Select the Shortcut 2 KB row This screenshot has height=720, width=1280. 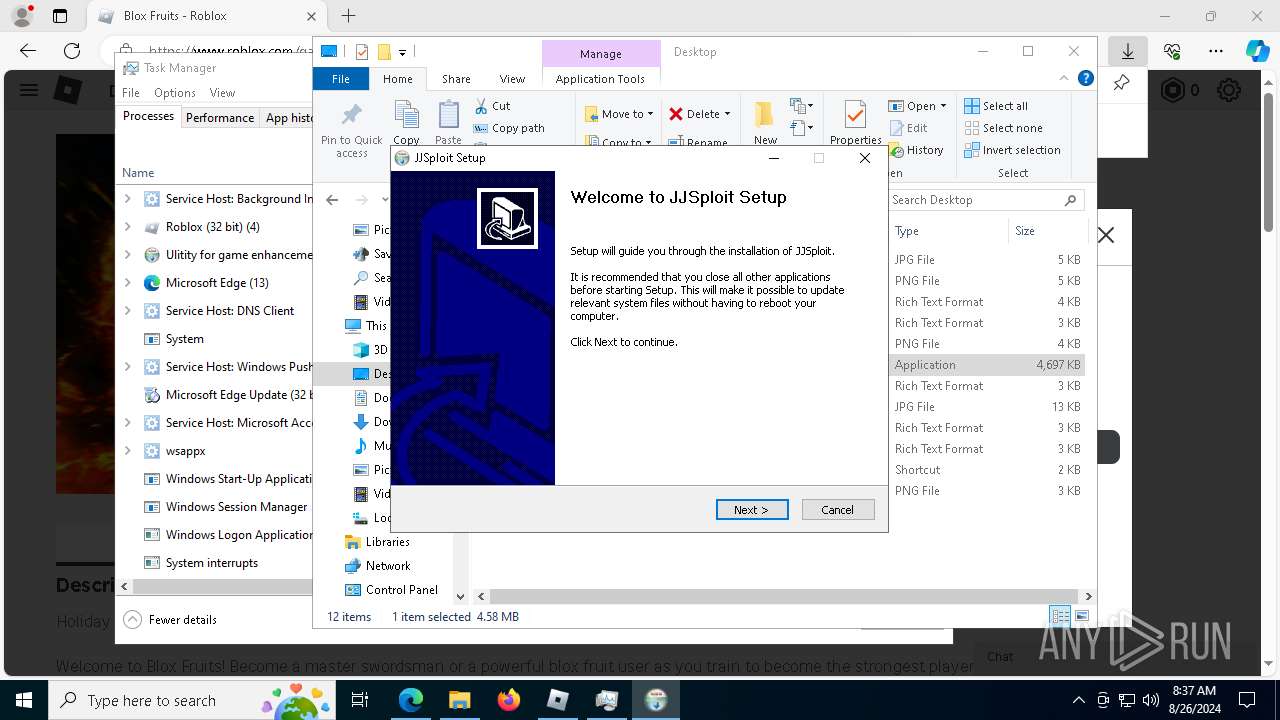tap(988, 470)
